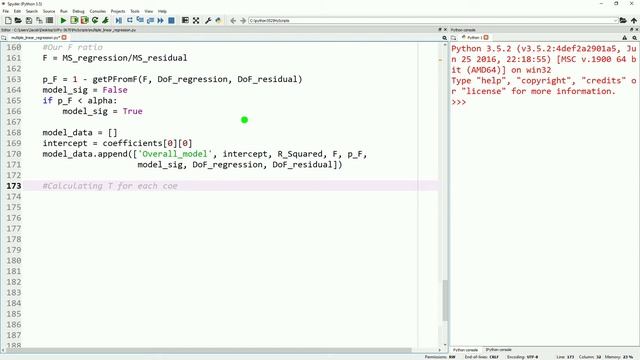Go to parent directory up arrow
This screenshot has width=640, height=360.
pos(634,20)
